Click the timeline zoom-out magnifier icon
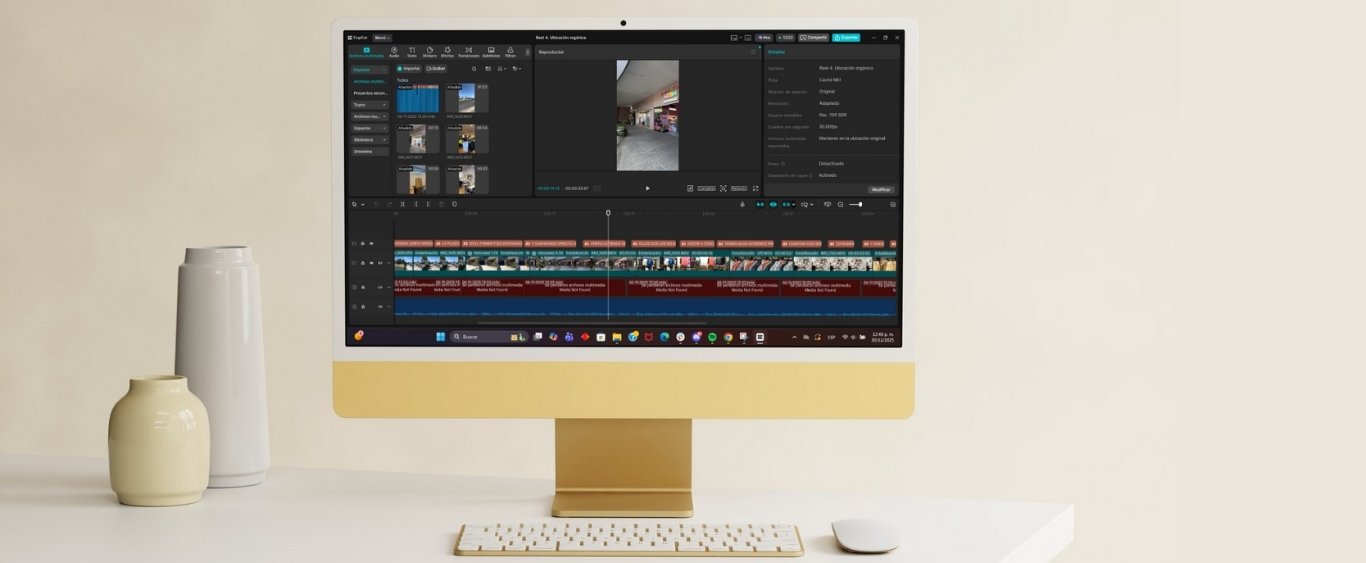This screenshot has width=1366, height=563. coord(840,204)
